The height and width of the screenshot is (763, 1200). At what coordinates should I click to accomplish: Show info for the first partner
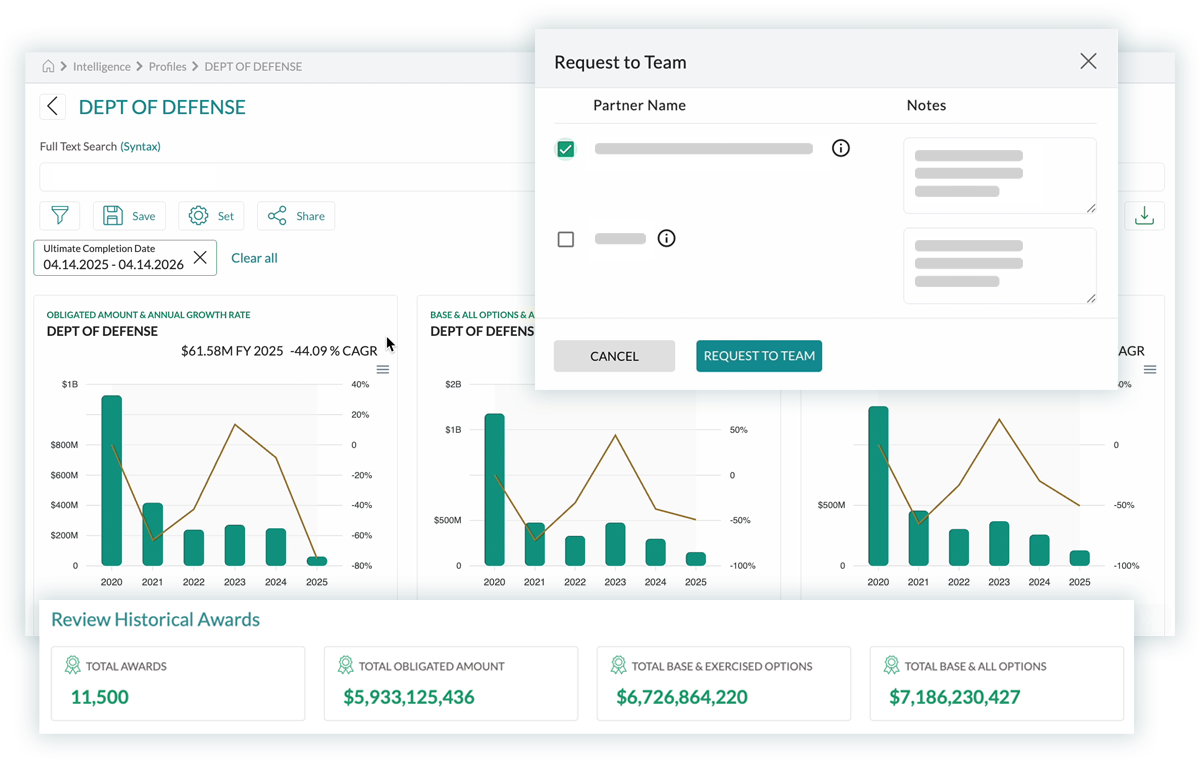click(x=841, y=148)
